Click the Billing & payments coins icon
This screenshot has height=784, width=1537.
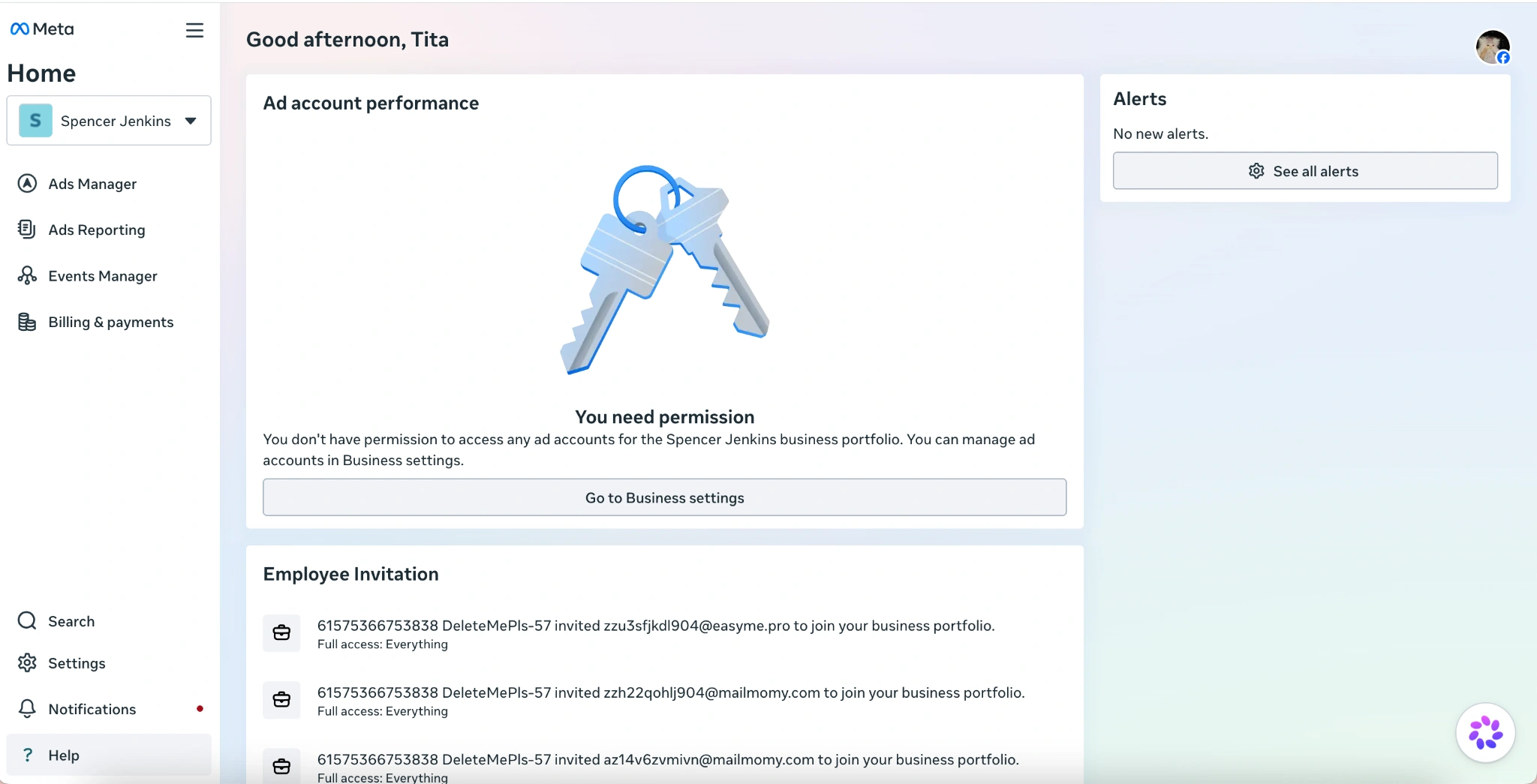click(27, 322)
